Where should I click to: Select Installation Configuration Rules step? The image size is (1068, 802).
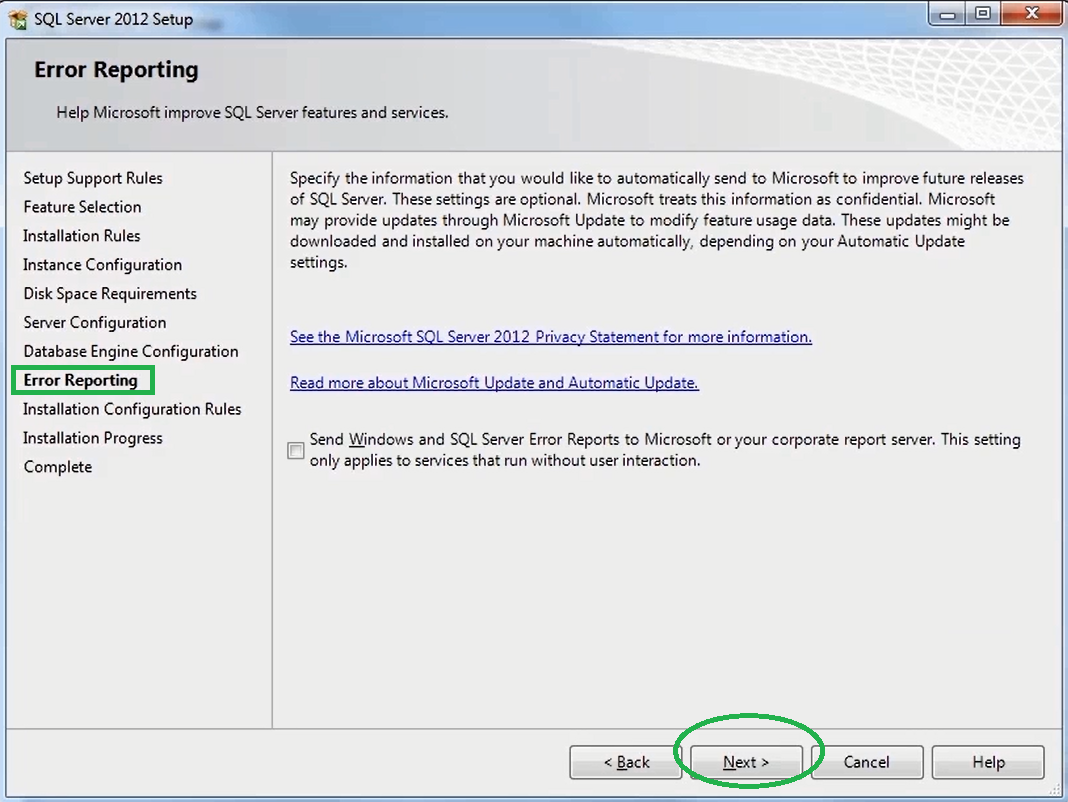point(131,410)
